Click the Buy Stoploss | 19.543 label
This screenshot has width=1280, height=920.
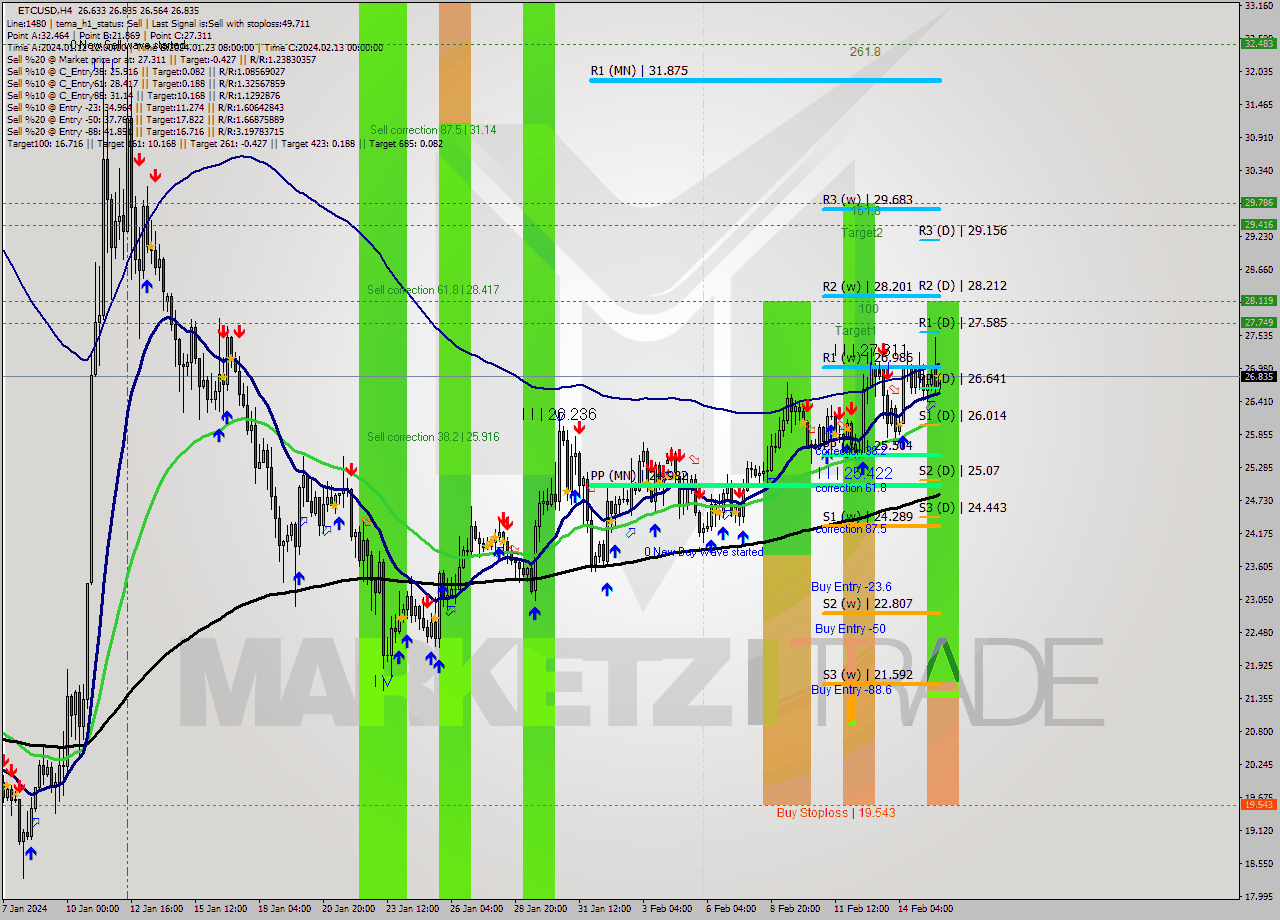pos(836,813)
